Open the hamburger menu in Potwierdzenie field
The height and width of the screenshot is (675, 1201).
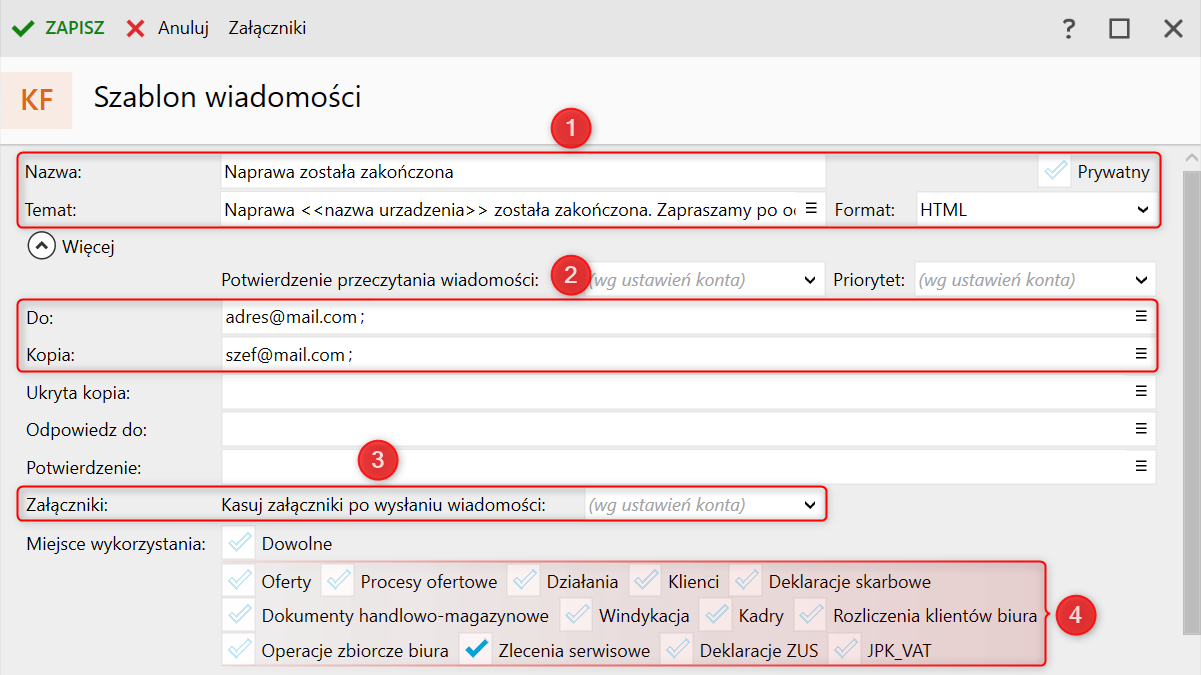coord(1141,465)
